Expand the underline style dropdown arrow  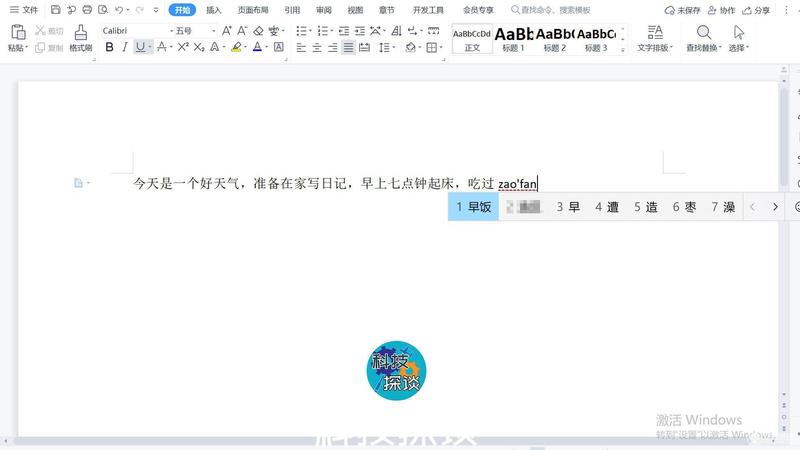[x=150, y=47]
